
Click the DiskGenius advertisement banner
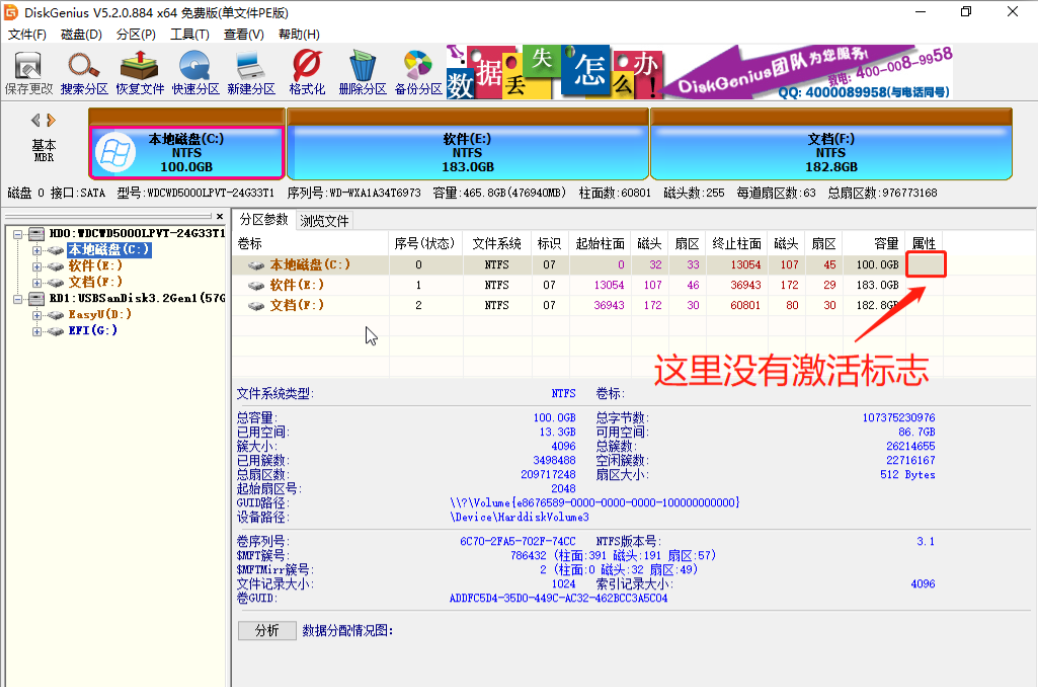(700, 71)
